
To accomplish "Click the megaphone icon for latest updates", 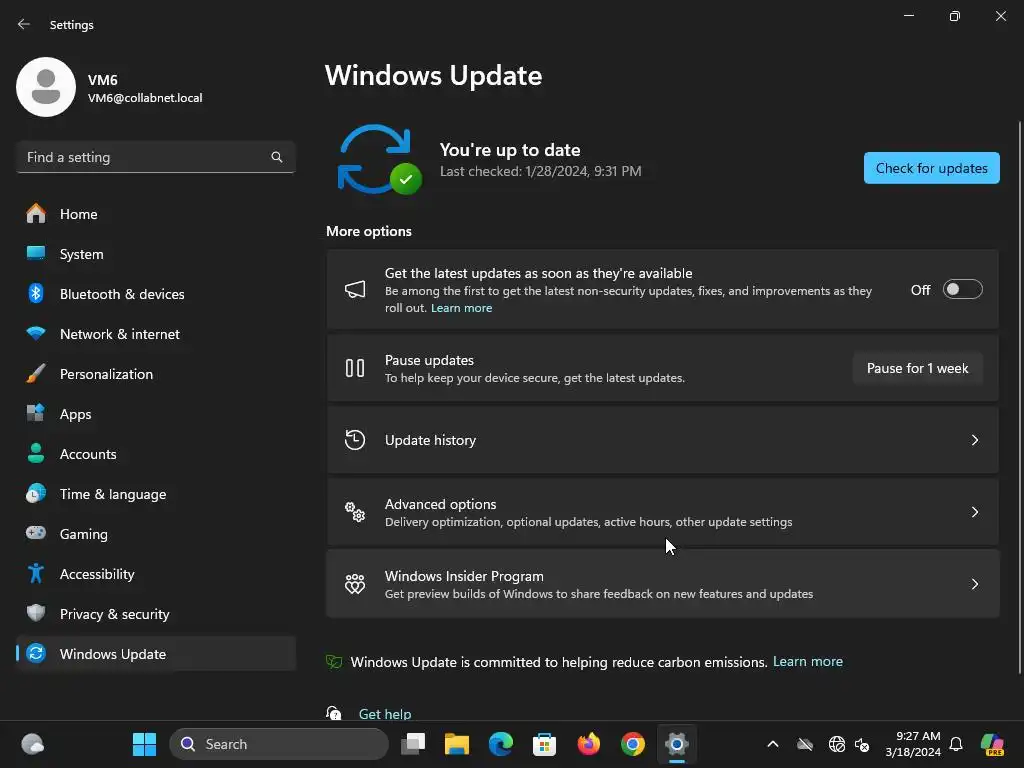I will coord(355,289).
